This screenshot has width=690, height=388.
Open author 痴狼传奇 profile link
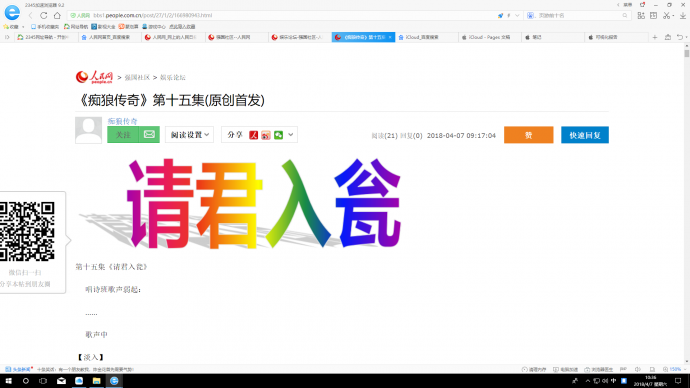click(123, 121)
